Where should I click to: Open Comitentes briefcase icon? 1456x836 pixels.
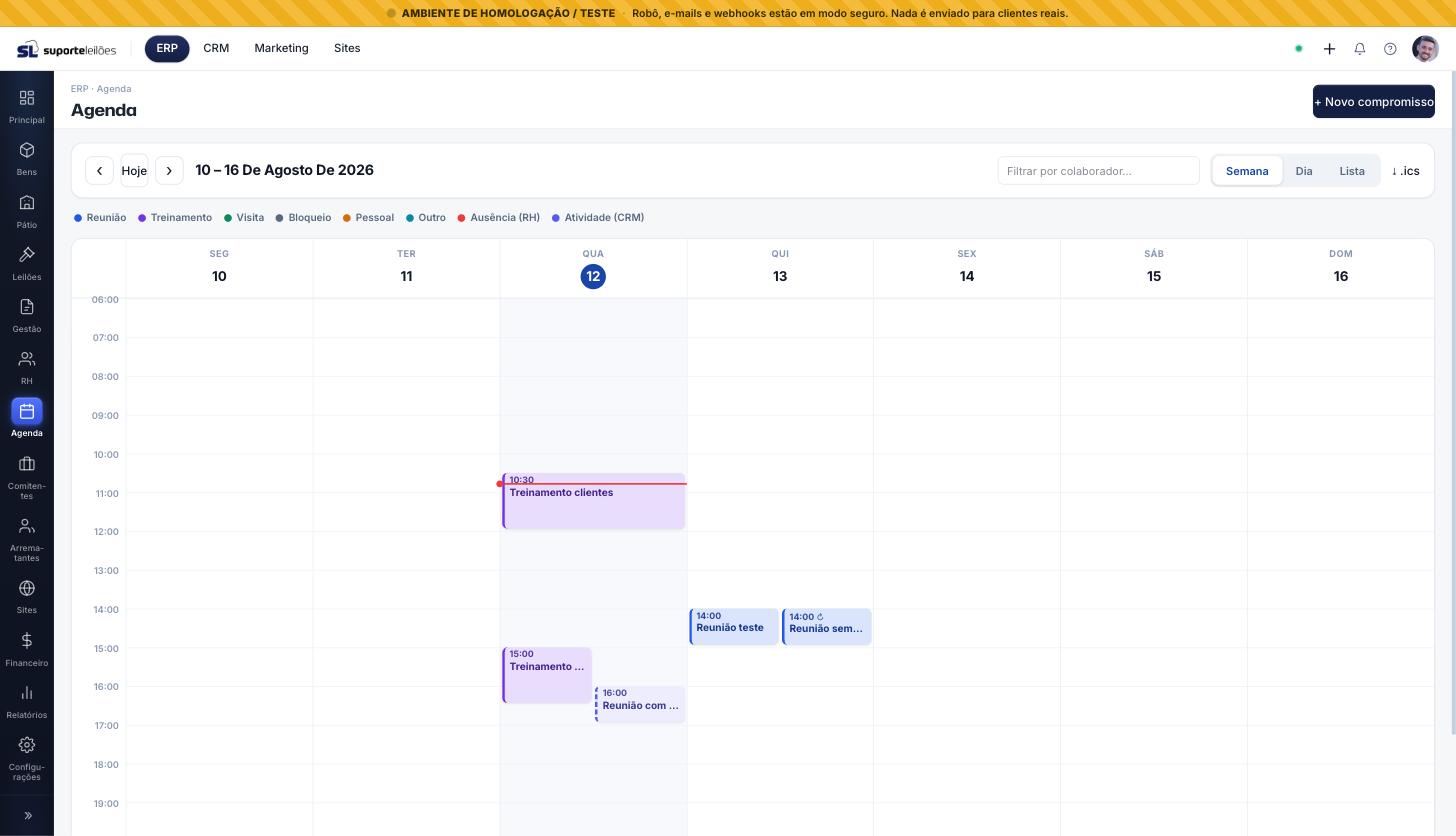[27, 464]
